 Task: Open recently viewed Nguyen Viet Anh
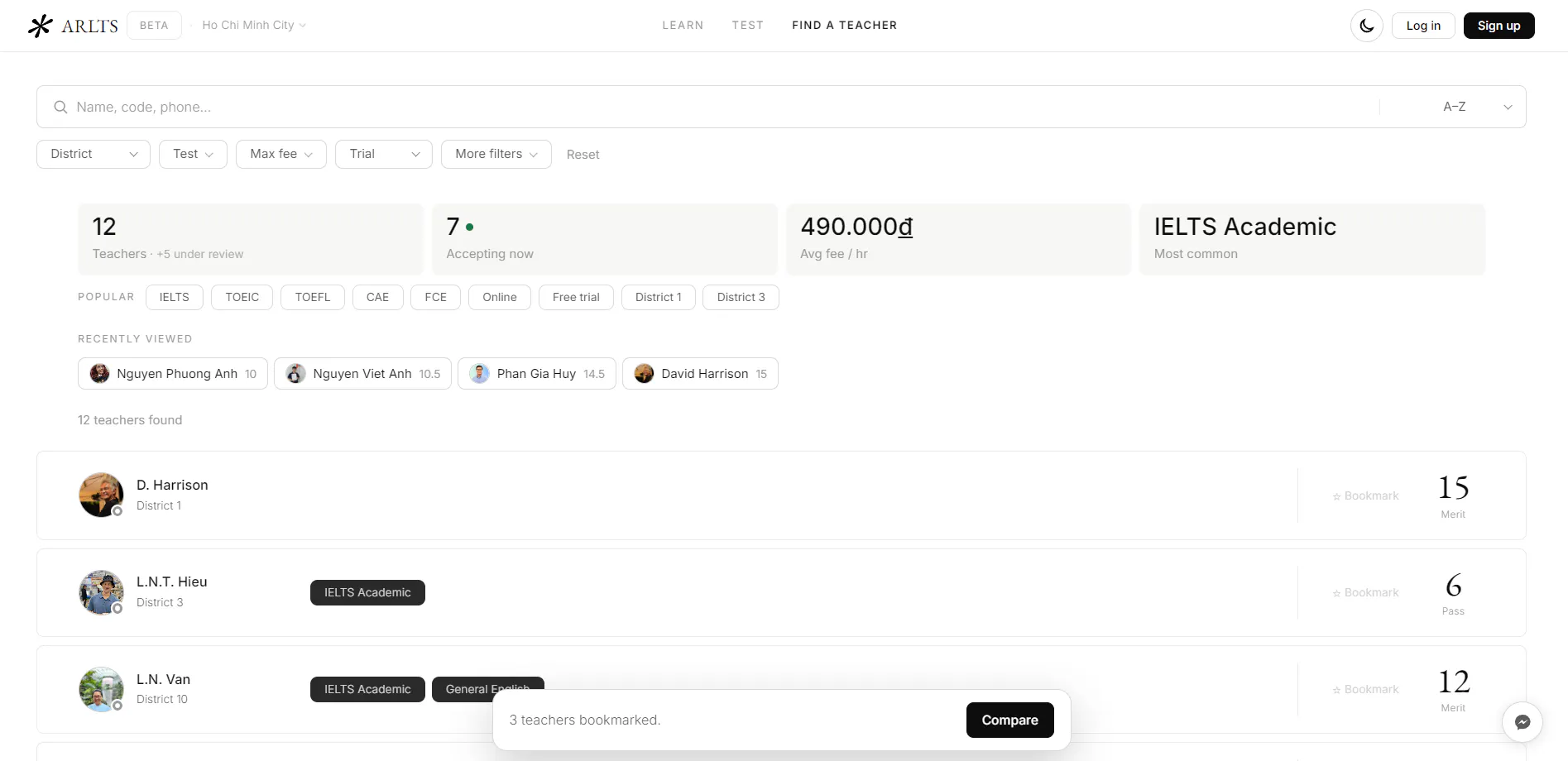pos(362,374)
